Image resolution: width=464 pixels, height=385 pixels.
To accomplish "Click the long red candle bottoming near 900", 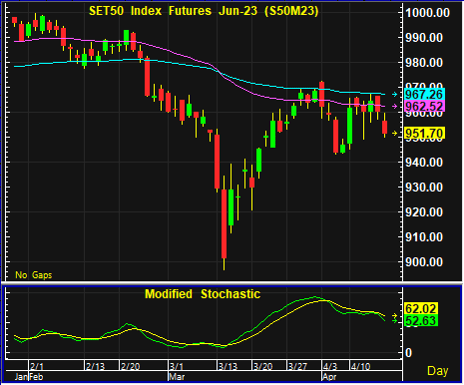I will (x=224, y=223).
